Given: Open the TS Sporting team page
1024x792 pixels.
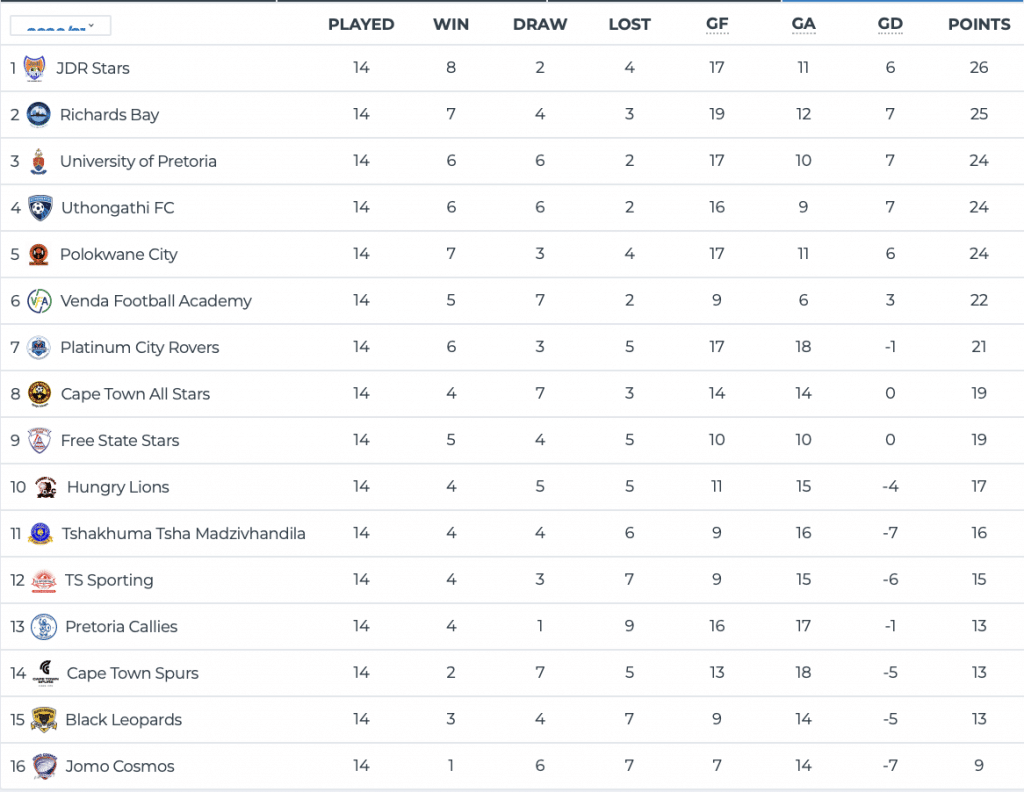Looking at the screenshot, I should click(109, 580).
